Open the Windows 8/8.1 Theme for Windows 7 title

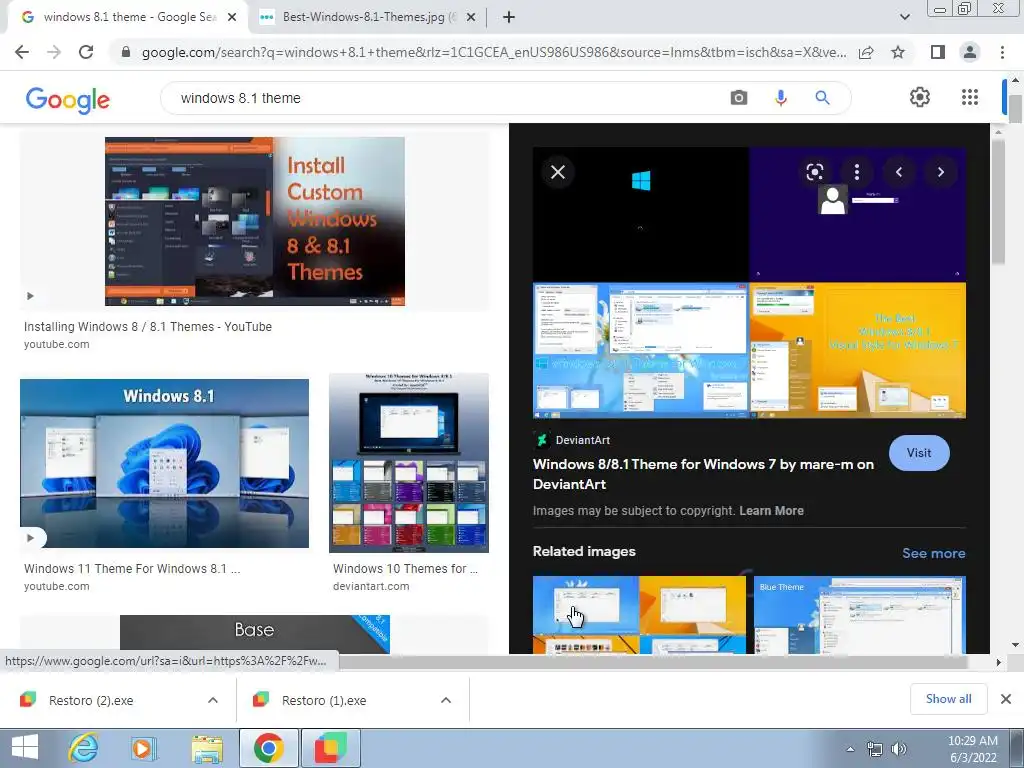click(x=703, y=474)
